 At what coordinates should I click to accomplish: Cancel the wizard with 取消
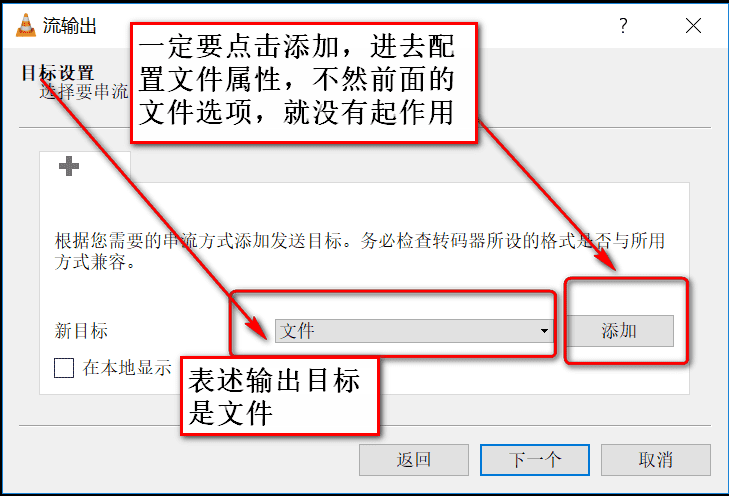point(656,460)
